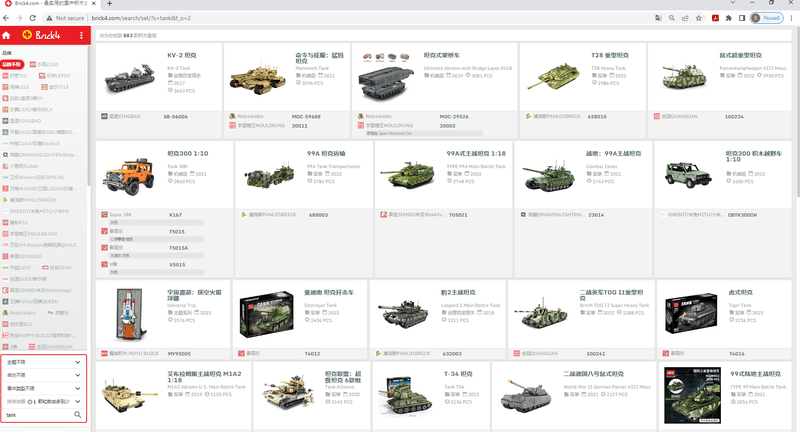Image resolution: width=800 pixels, height=432 pixels.
Task: Filter by YILE brand
Action: (x=55, y=87)
